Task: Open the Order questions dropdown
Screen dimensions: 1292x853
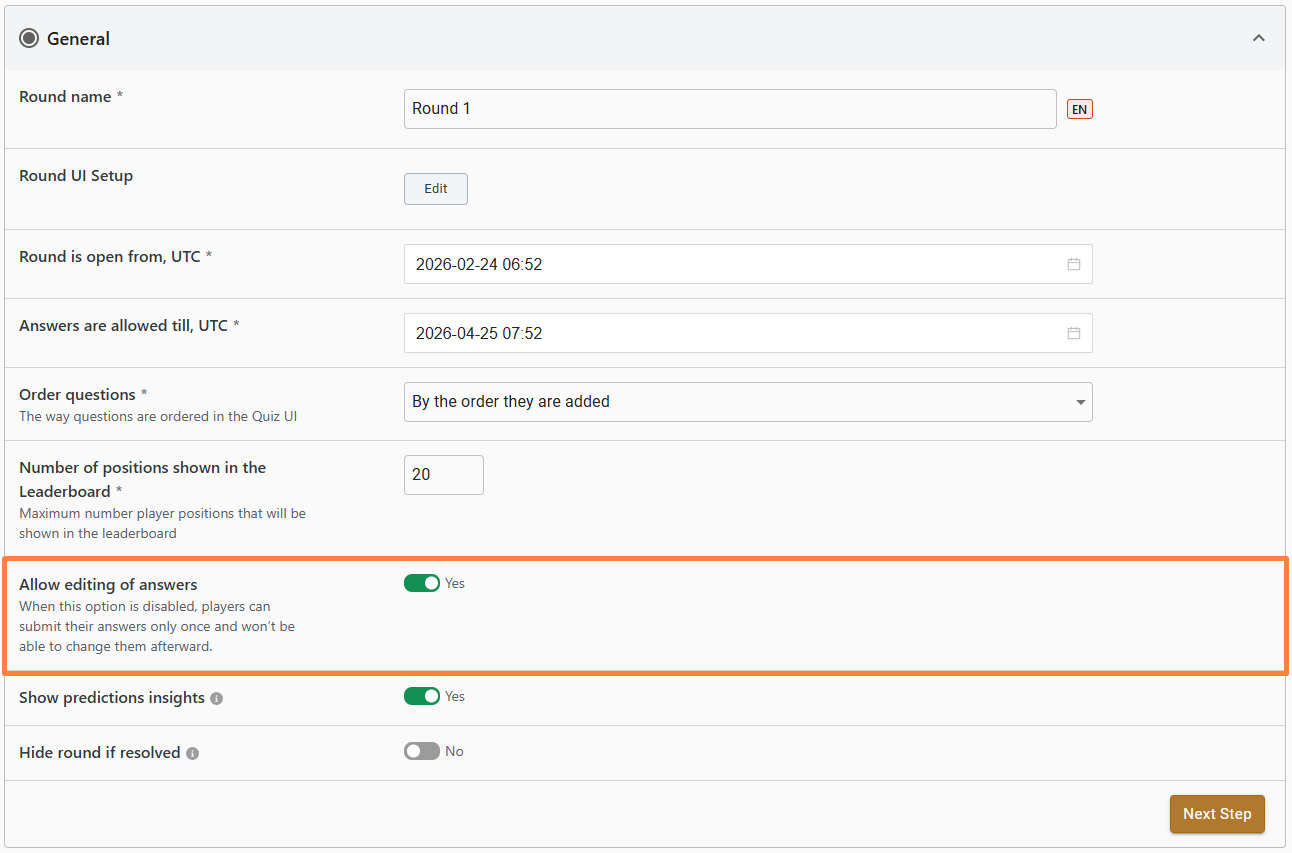Action: pos(747,402)
